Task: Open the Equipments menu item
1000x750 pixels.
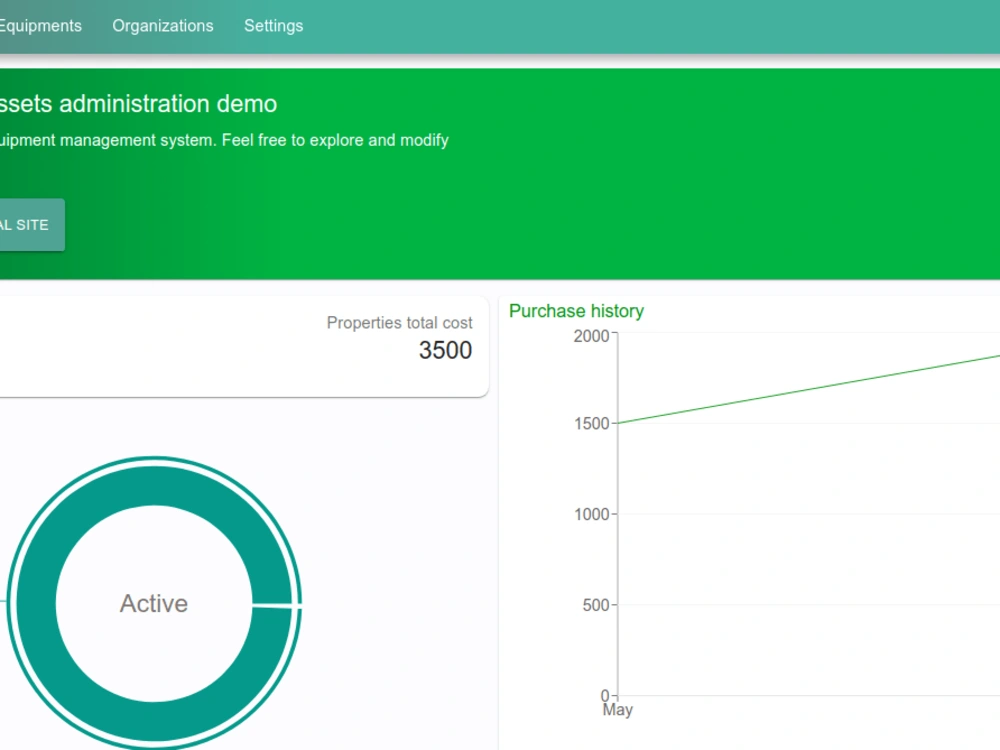Action: click(x=40, y=26)
